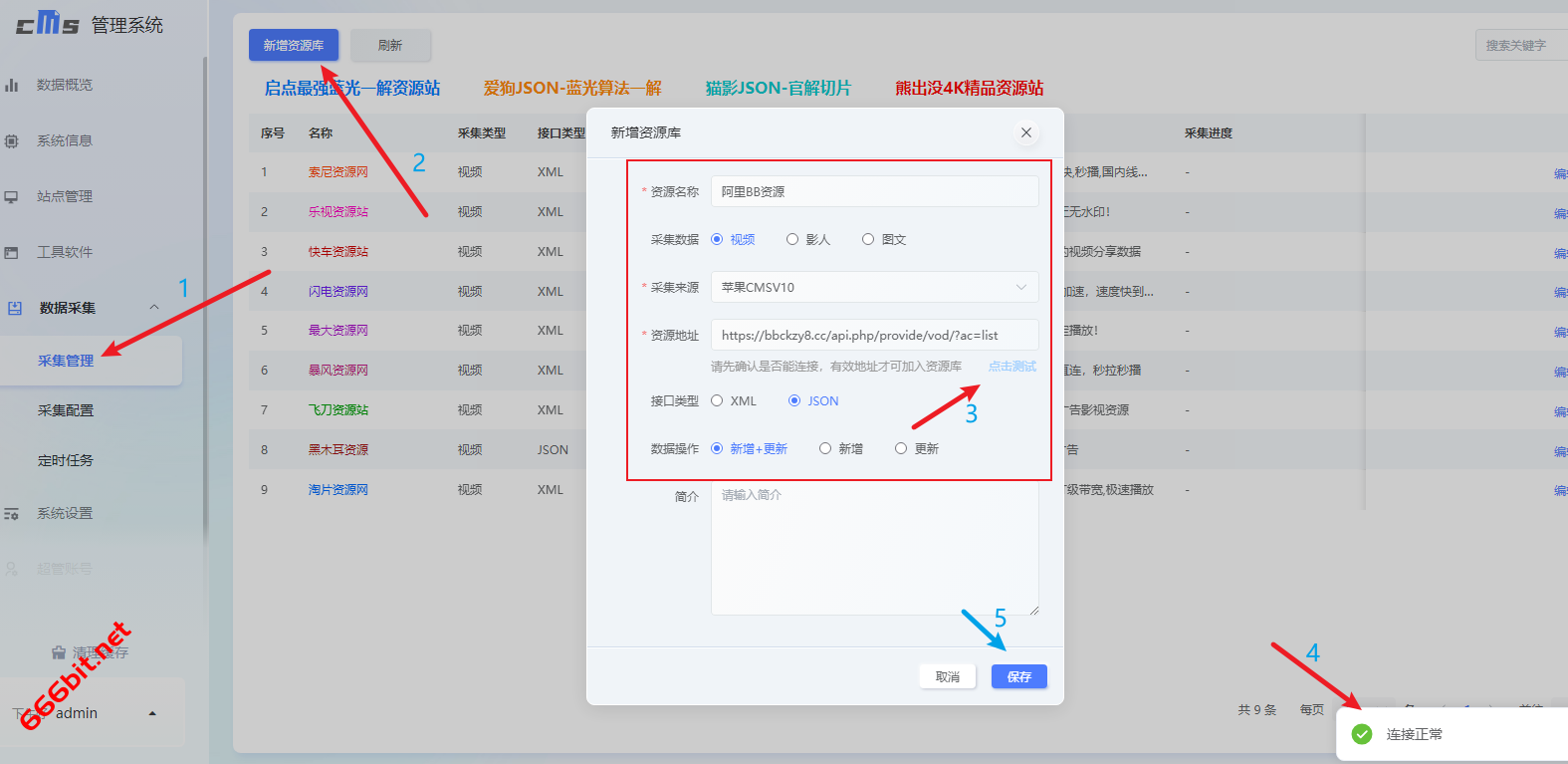
Task: Click the green 连接正常 checkmark icon
Action: 1362,734
